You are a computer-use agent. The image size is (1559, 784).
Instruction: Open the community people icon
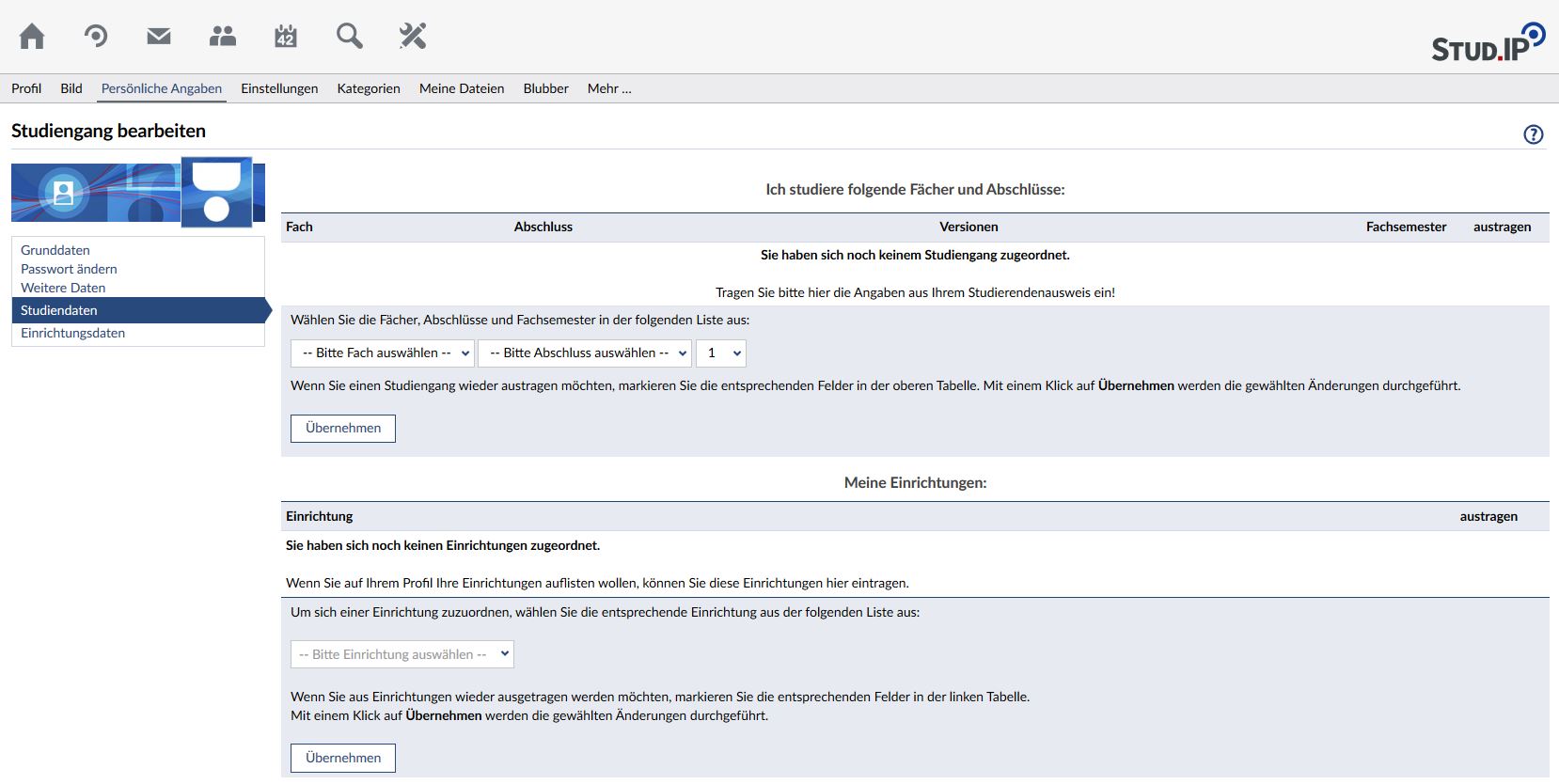point(223,37)
